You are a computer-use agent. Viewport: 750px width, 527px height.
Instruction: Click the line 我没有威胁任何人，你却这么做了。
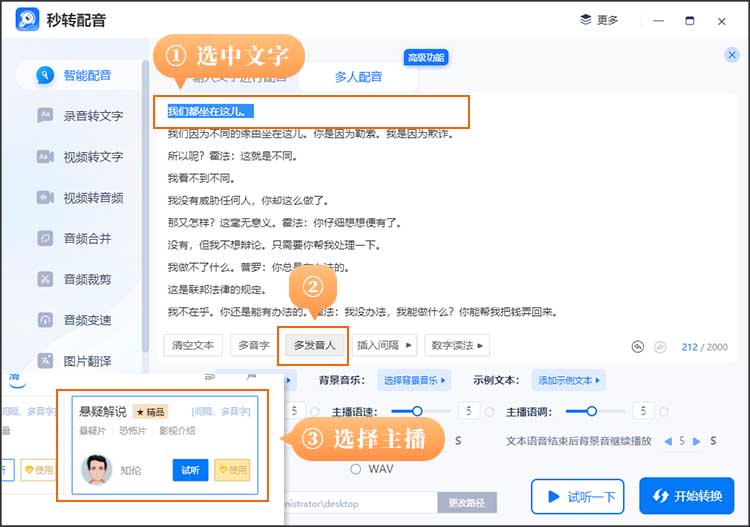[x=248, y=200]
